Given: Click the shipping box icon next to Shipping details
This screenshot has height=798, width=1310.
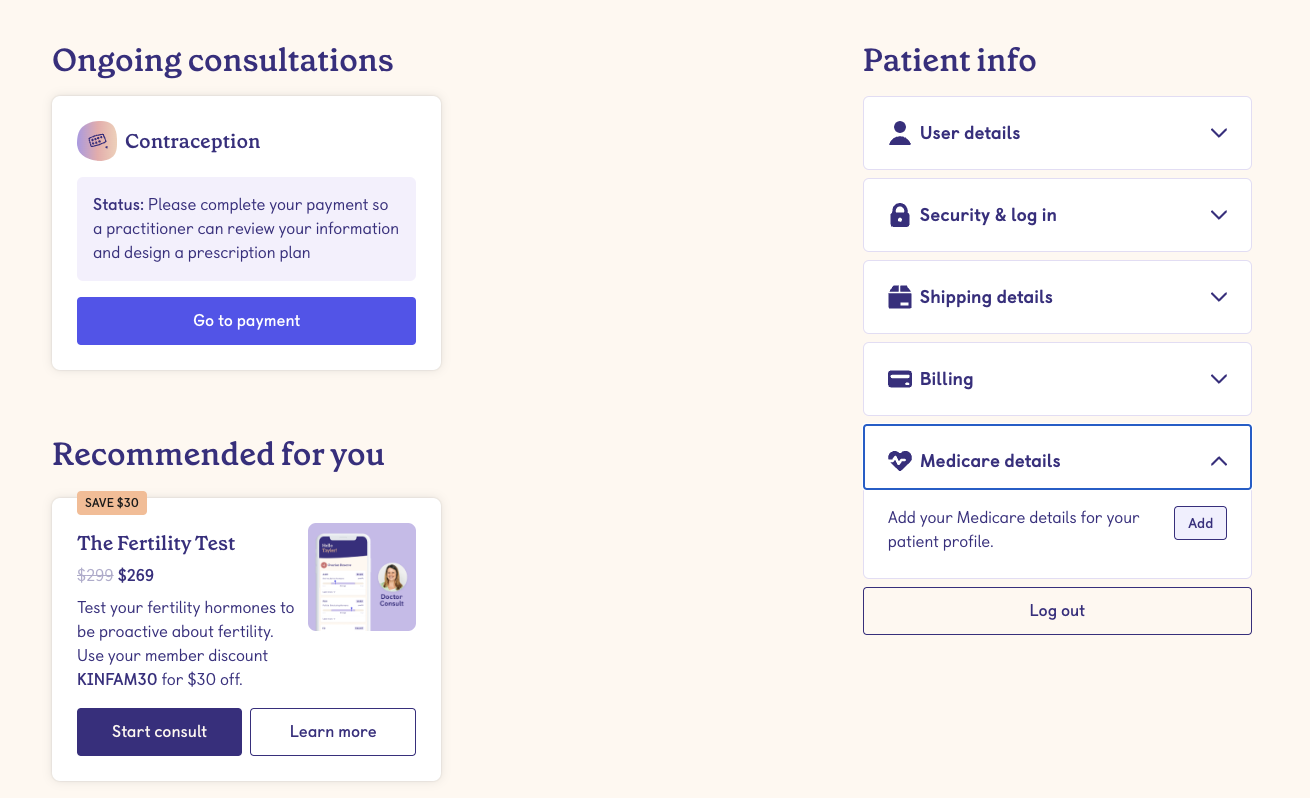Looking at the screenshot, I should (899, 296).
